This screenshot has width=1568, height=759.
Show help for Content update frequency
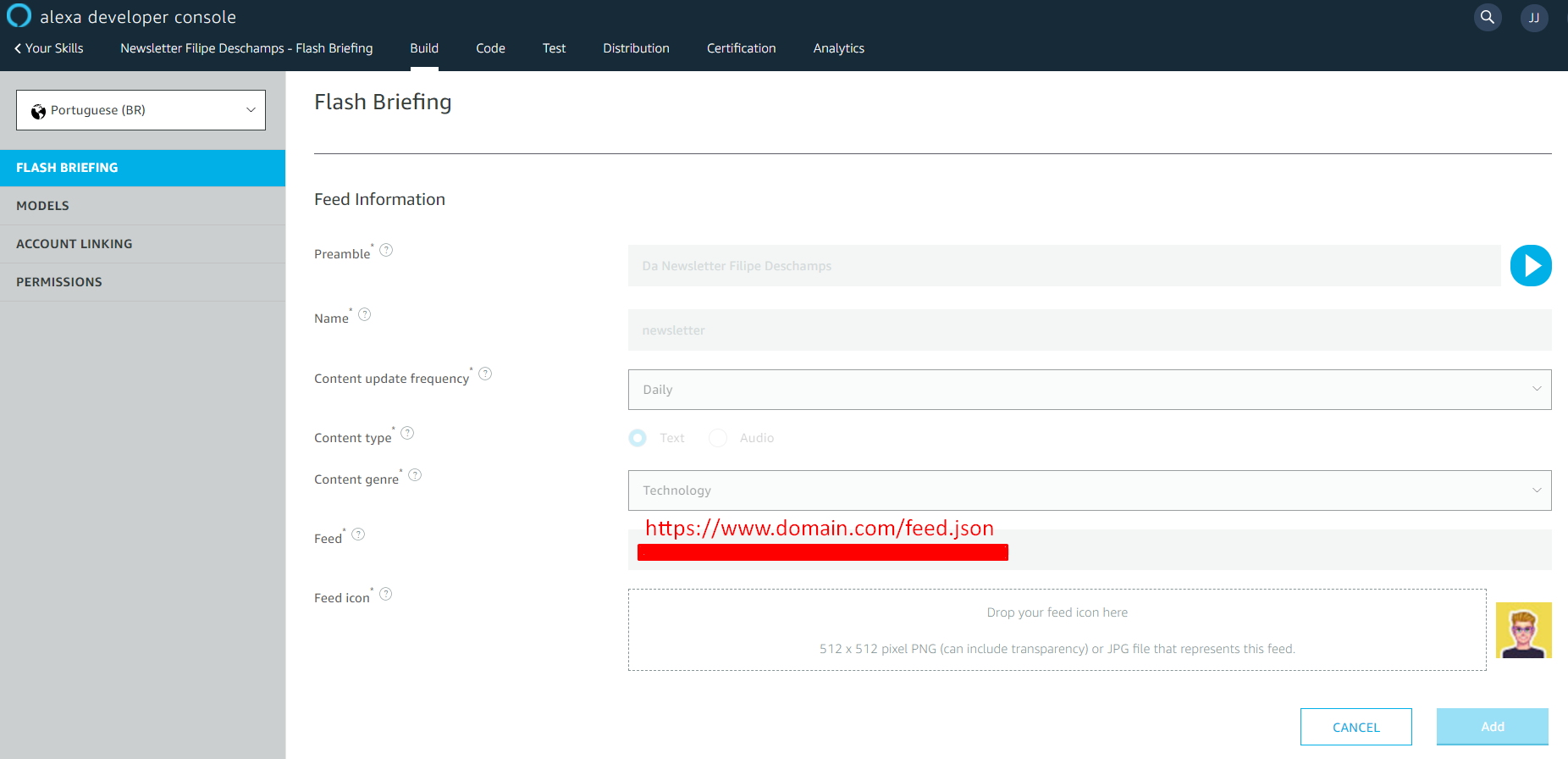pyautogui.click(x=485, y=374)
